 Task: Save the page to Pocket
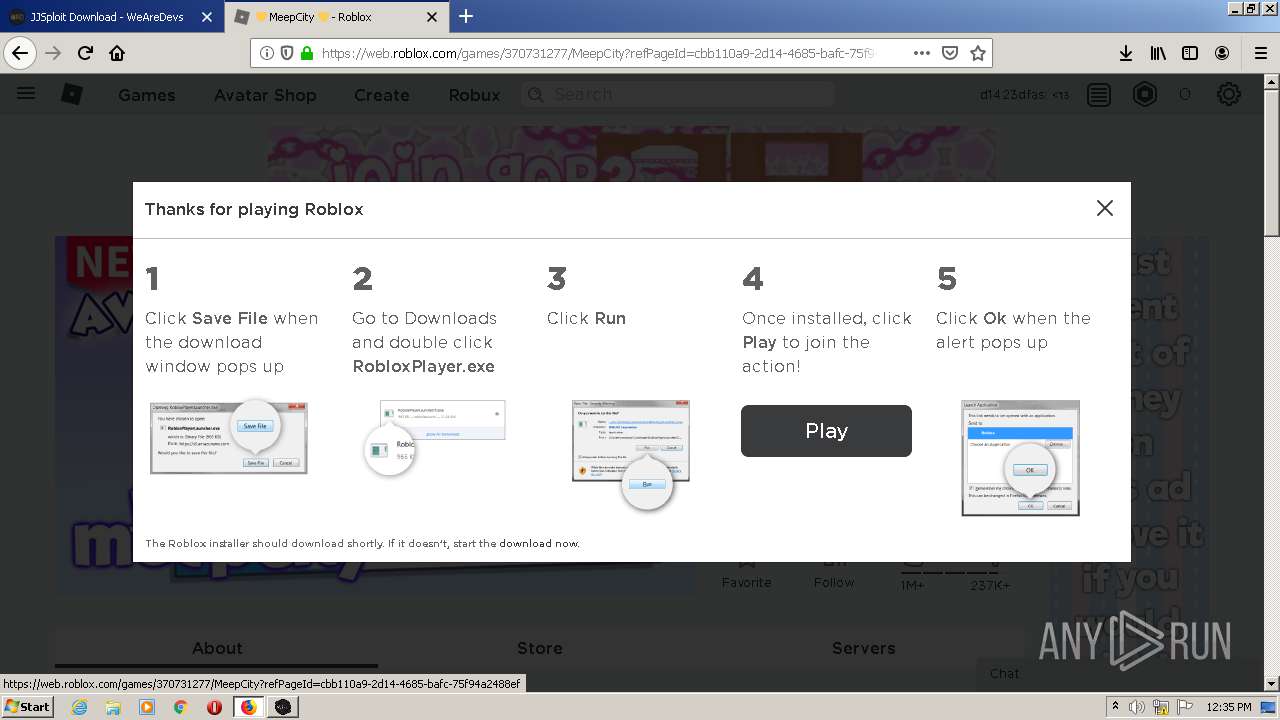point(950,53)
